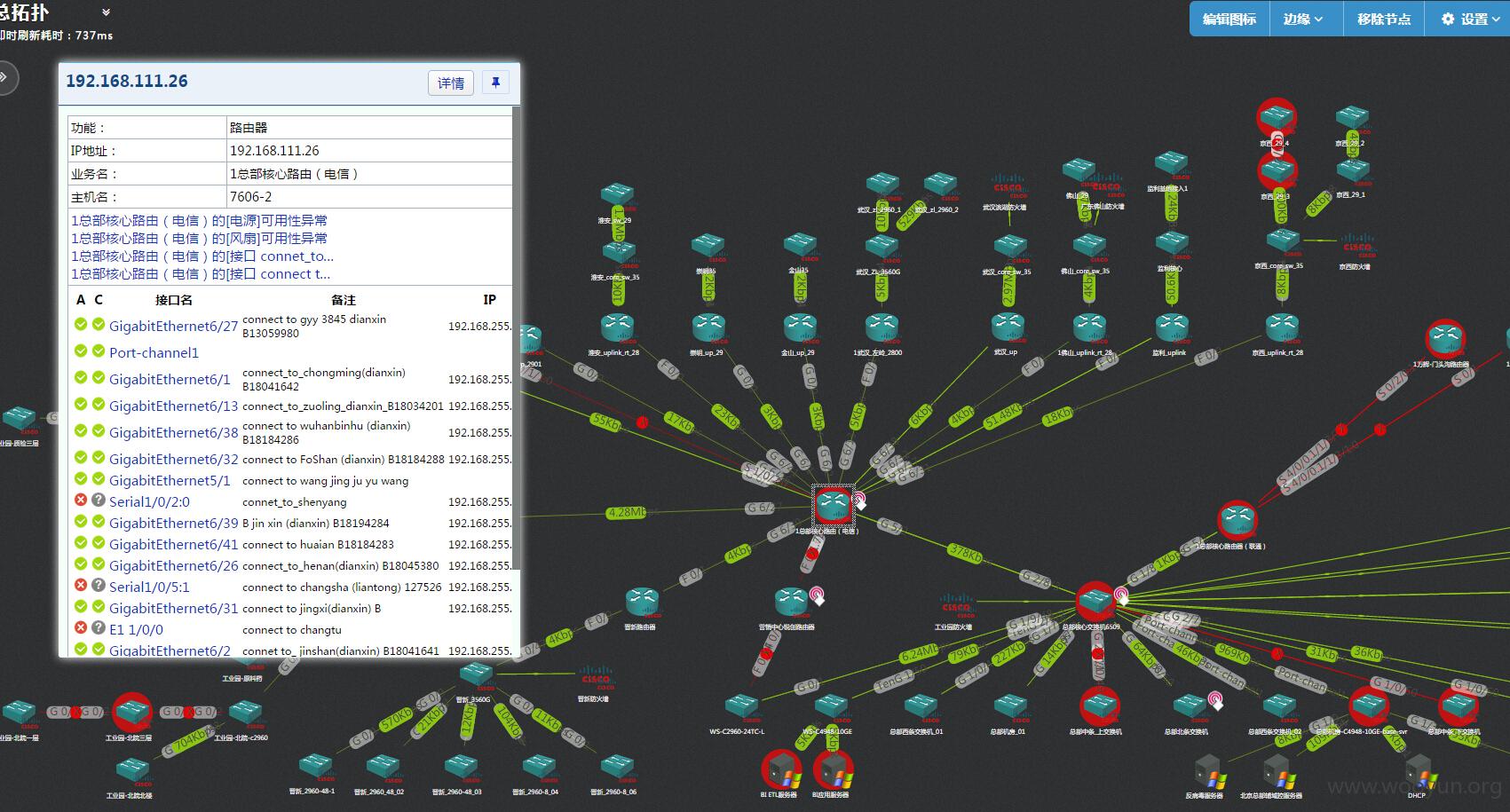Click the 1万辉-门头沟路由器 alarmed router
The width and height of the screenshot is (1510, 812).
click(x=1444, y=339)
